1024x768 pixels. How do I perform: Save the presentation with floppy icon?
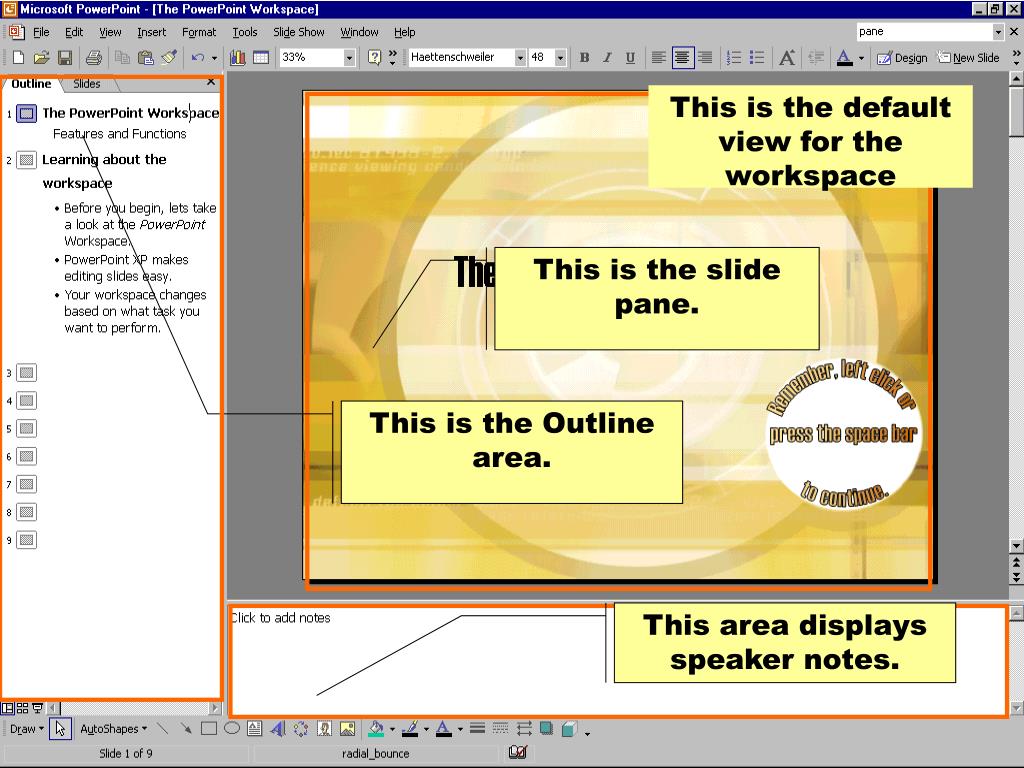pyautogui.click(x=65, y=57)
